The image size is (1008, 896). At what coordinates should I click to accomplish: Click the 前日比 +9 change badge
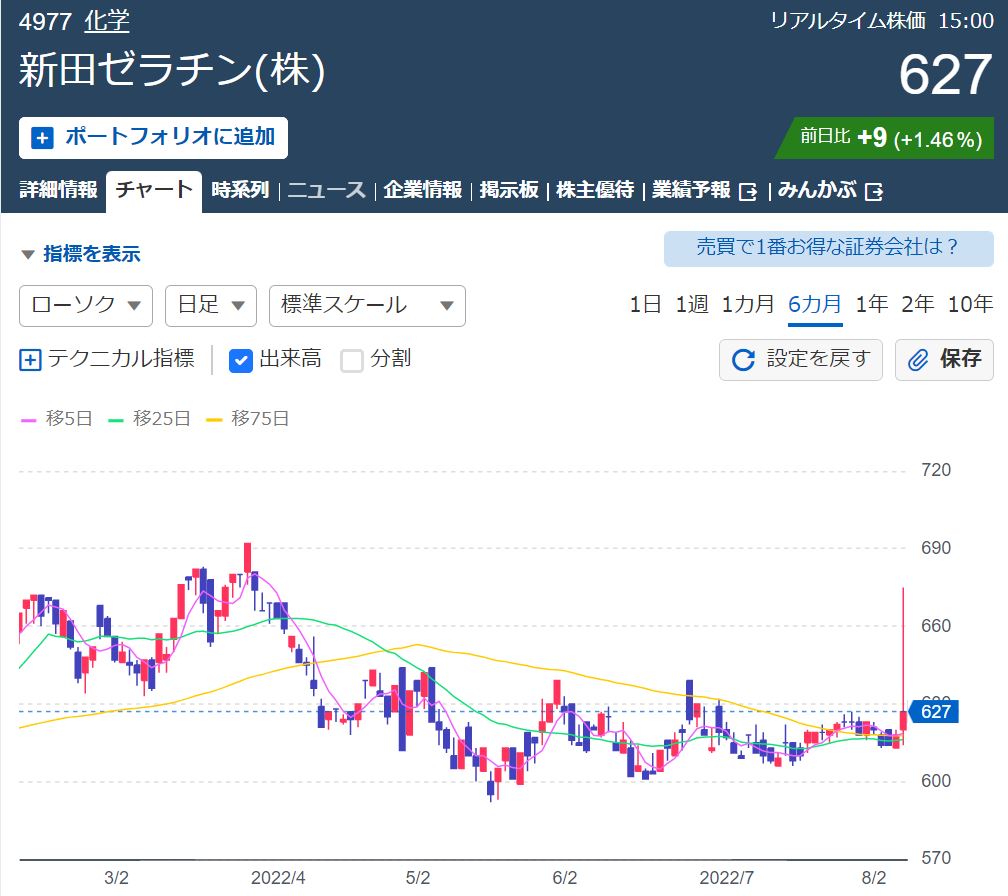click(x=885, y=138)
